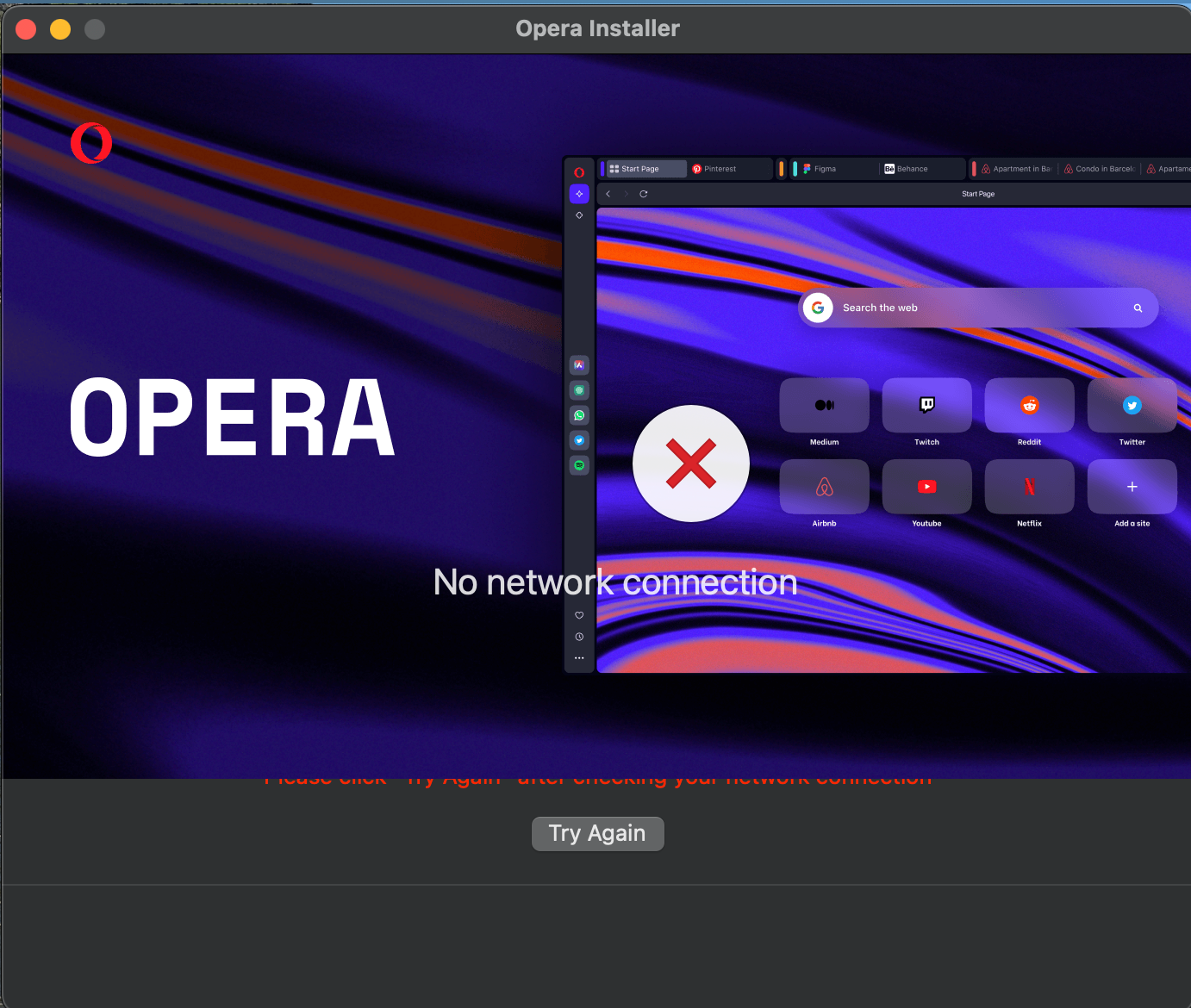This screenshot has height=1008, width=1191.
Task: Open the Medium speed dial tile
Action: tap(824, 405)
